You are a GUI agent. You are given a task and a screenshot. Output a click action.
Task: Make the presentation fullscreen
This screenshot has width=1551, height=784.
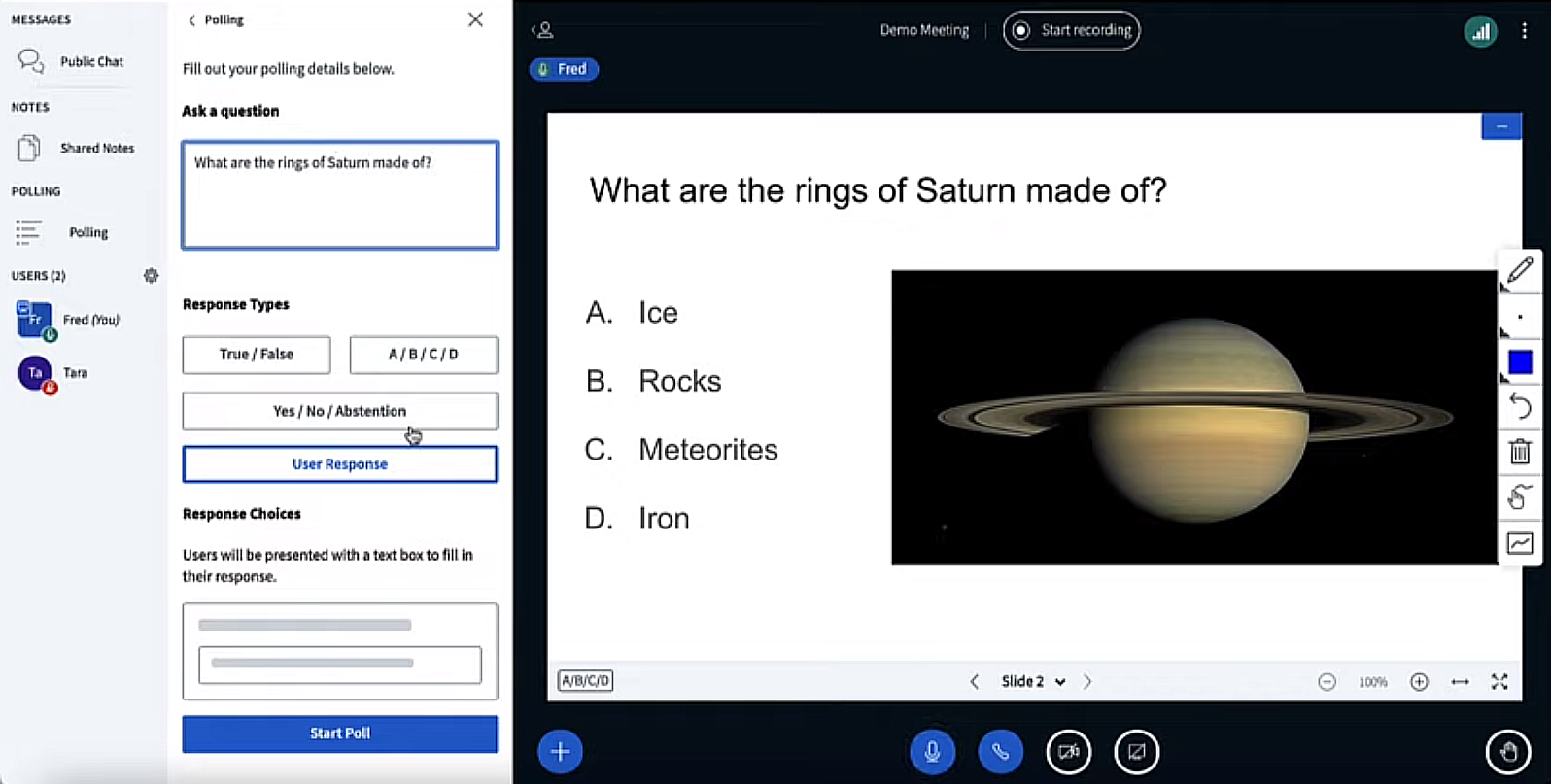(x=1499, y=682)
